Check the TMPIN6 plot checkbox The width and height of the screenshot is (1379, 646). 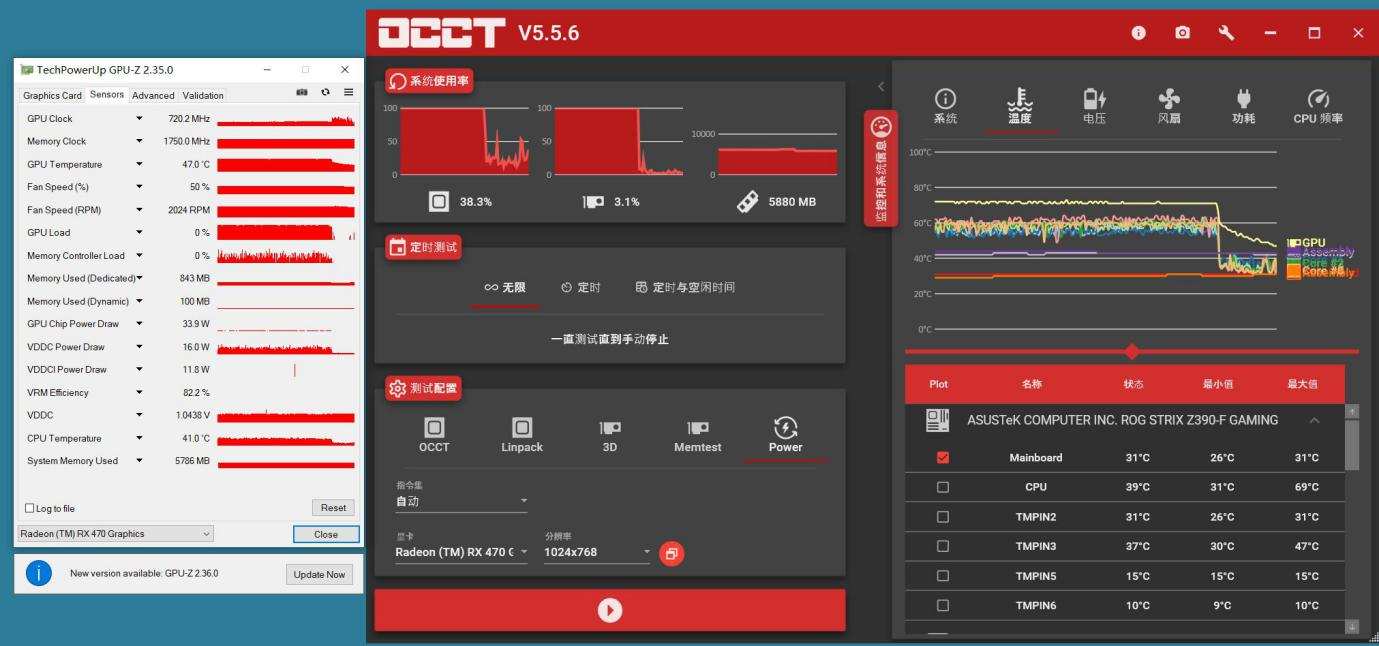pos(942,605)
